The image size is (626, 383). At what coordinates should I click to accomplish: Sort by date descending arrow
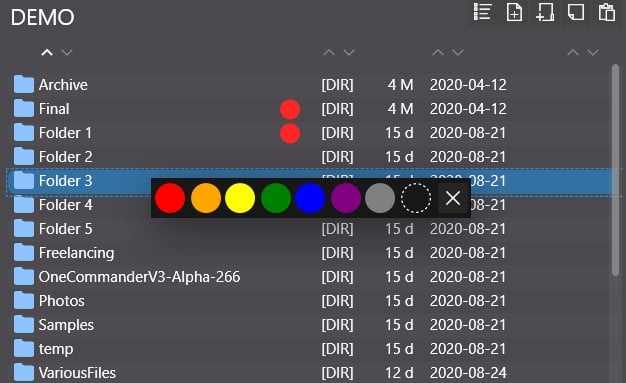coord(458,52)
